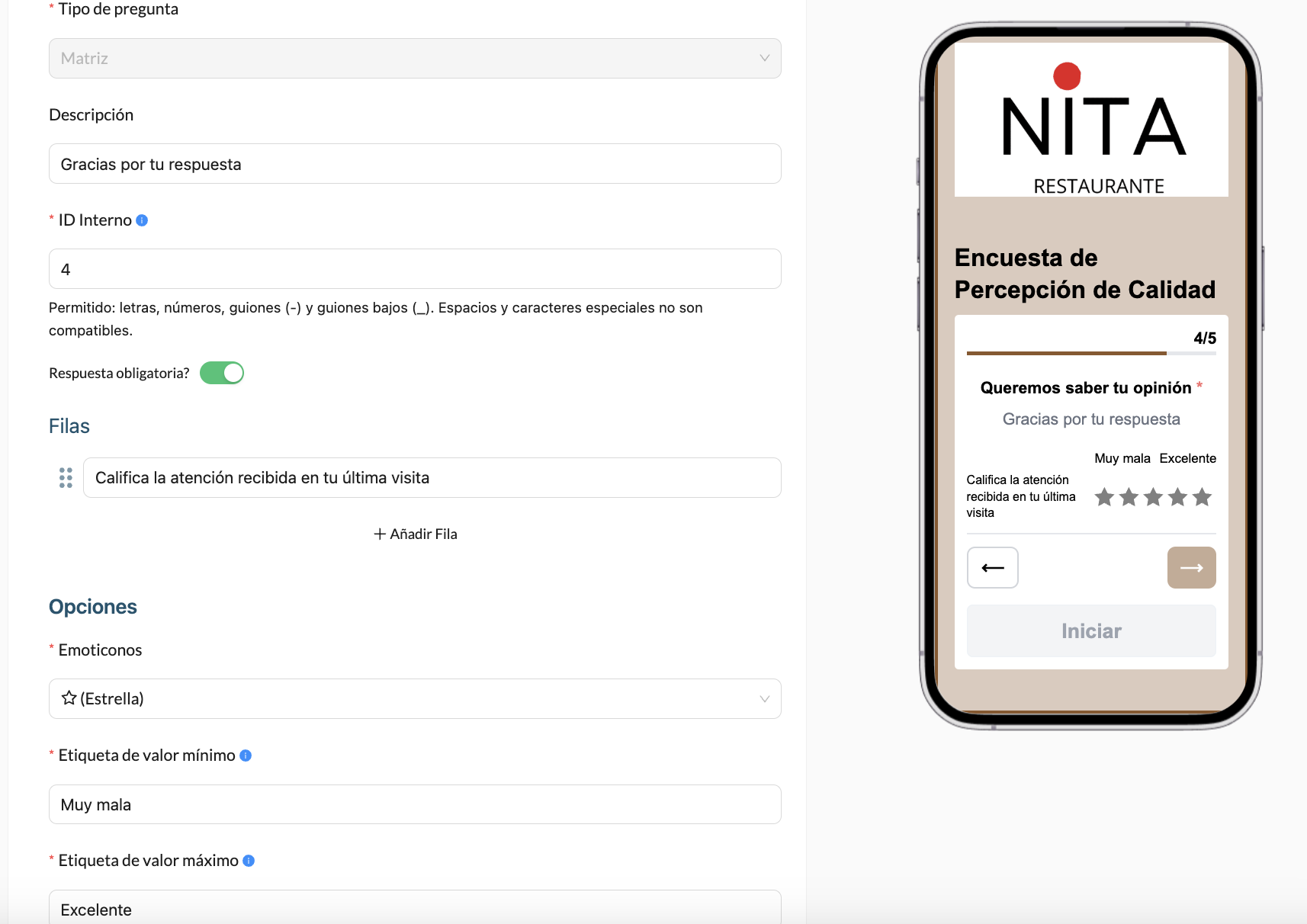Click the Encuesta de Percepción de Calidad heading
The image size is (1307, 924).
click(x=1085, y=274)
